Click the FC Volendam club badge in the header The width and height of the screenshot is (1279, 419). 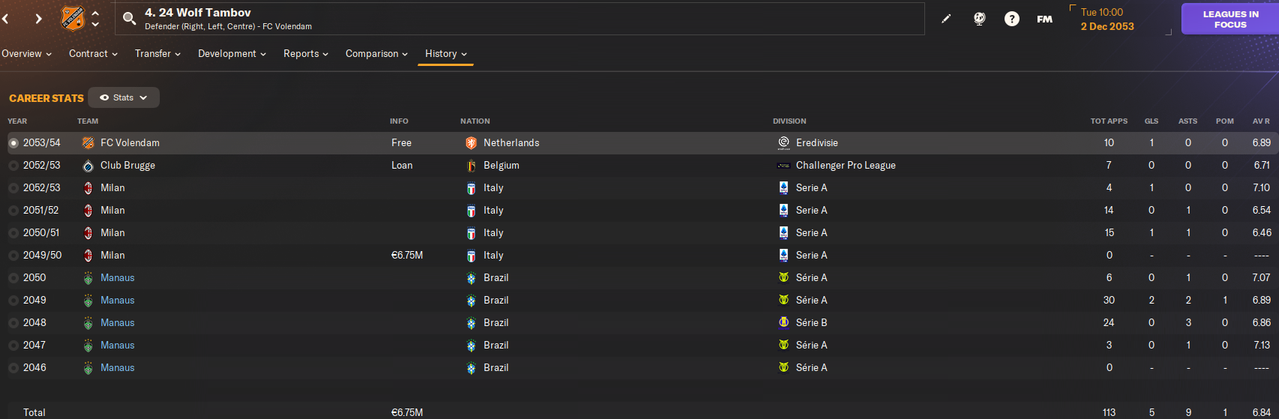(72, 18)
